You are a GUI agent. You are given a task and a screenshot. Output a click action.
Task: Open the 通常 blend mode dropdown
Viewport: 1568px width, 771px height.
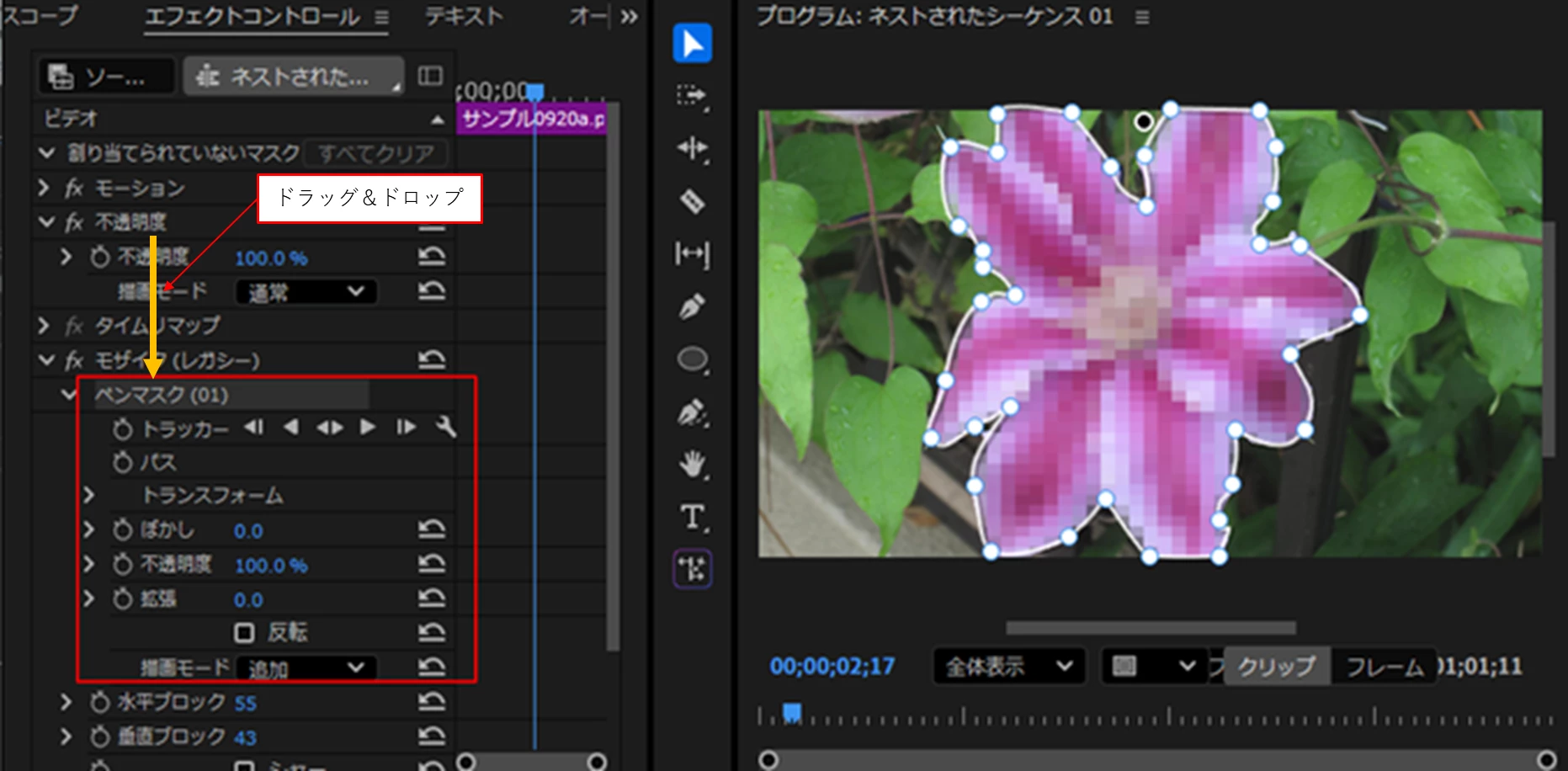306,292
